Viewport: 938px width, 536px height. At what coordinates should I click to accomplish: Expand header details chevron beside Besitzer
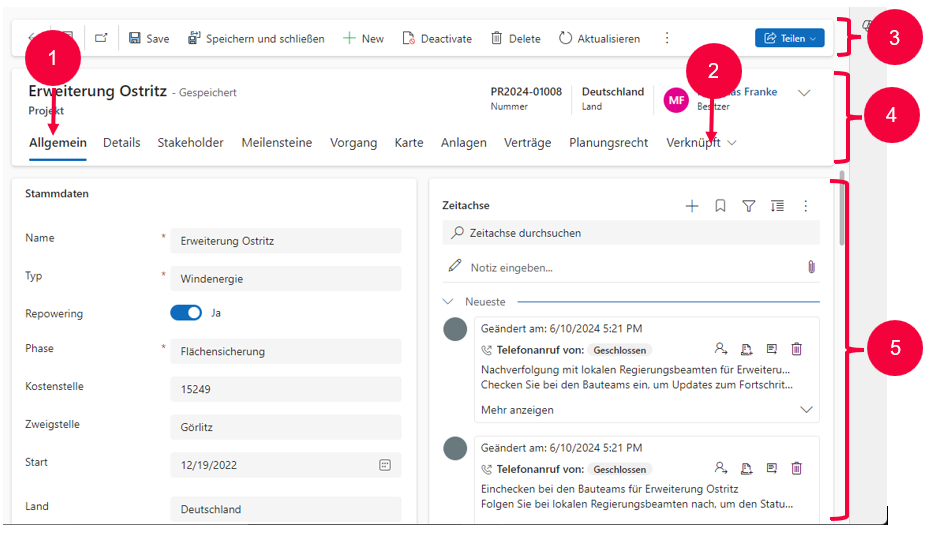(x=804, y=93)
